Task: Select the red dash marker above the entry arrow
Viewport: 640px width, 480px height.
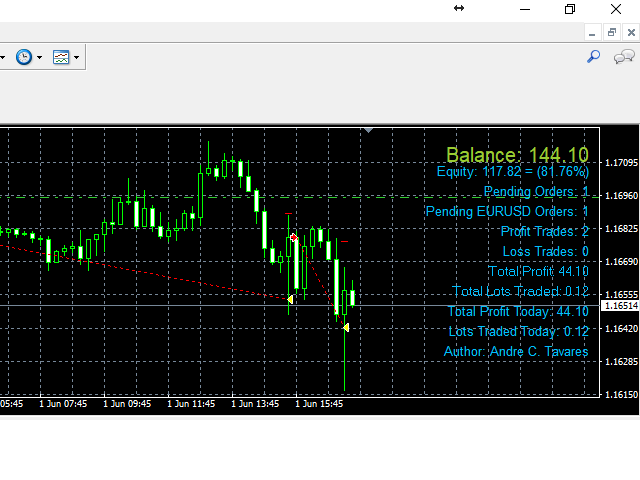Action: [289, 213]
